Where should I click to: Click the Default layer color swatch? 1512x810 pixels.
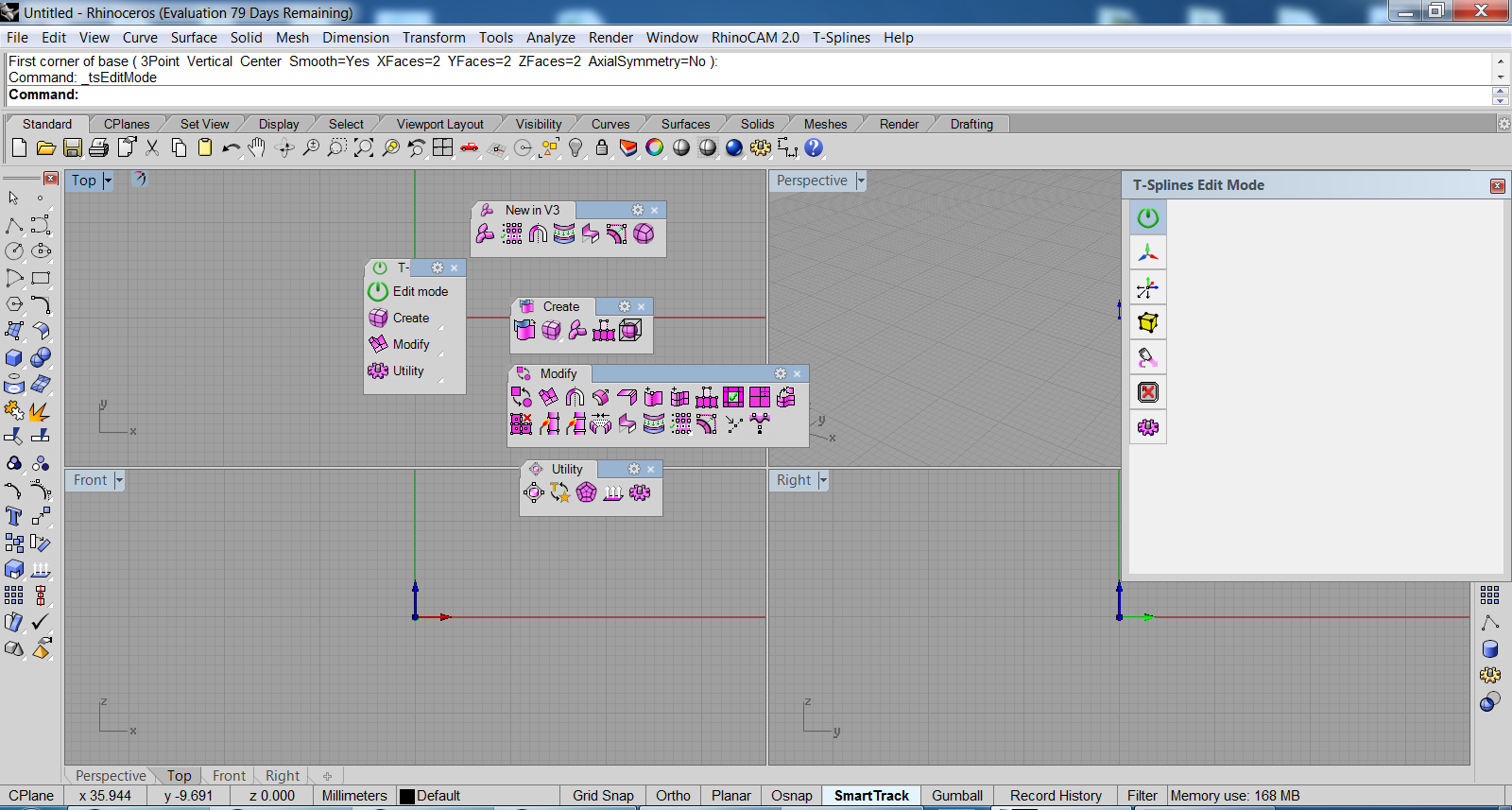pos(407,796)
